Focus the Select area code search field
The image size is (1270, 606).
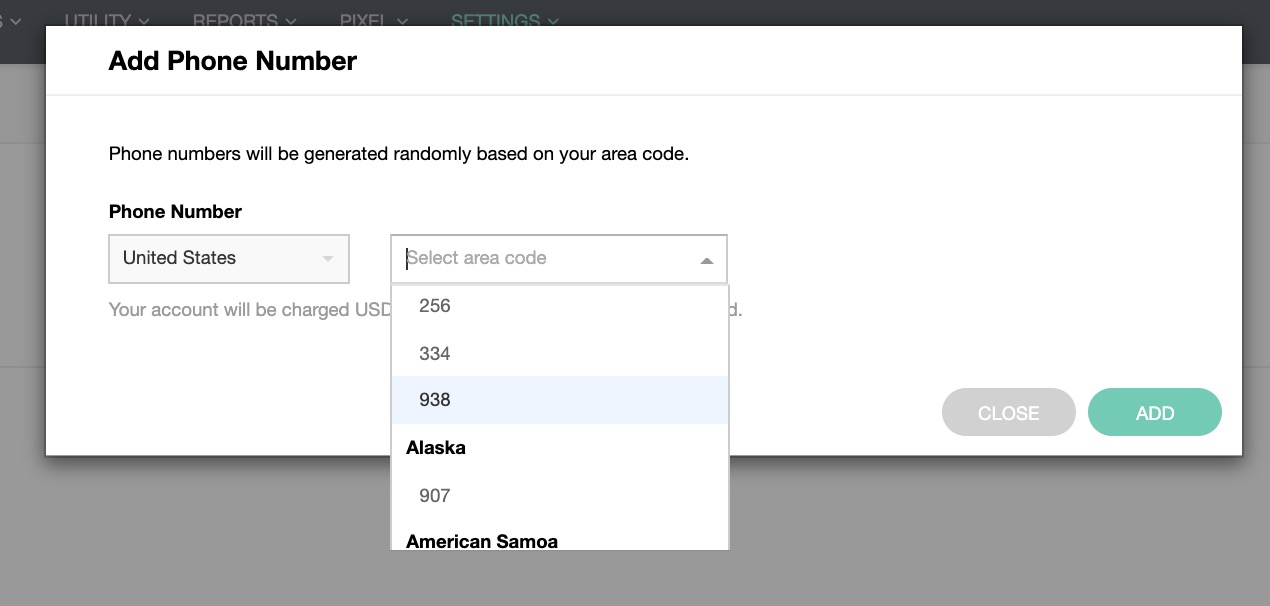(x=540, y=259)
